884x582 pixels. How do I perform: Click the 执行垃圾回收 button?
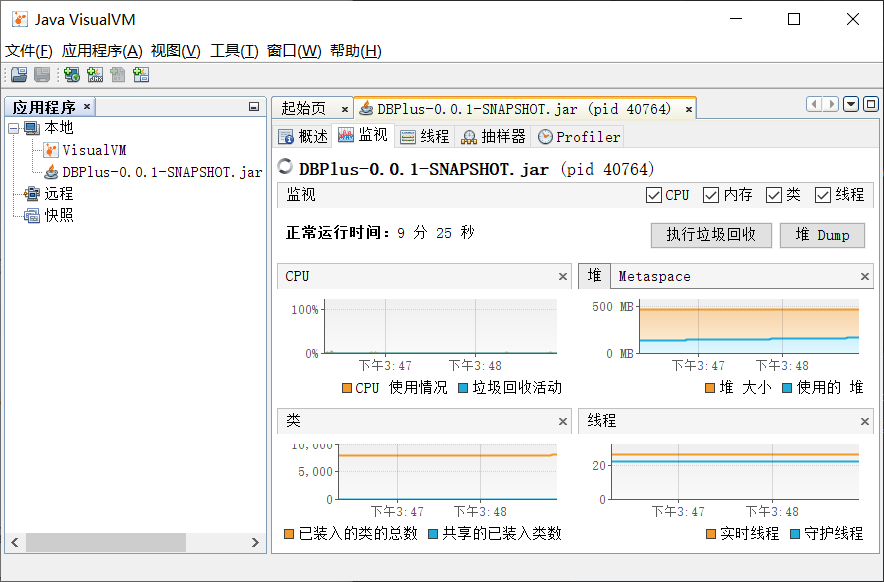coord(711,235)
